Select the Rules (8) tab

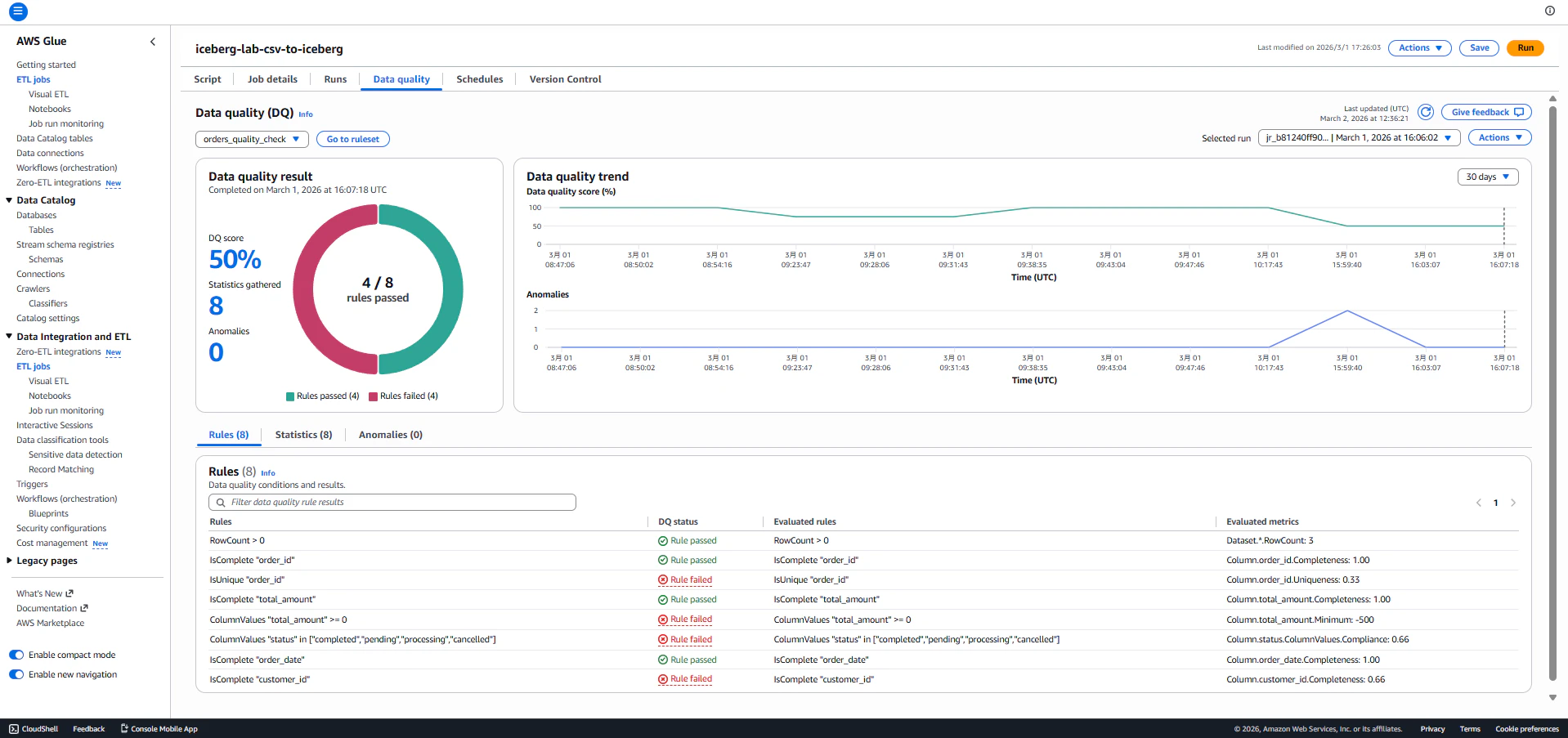229,435
